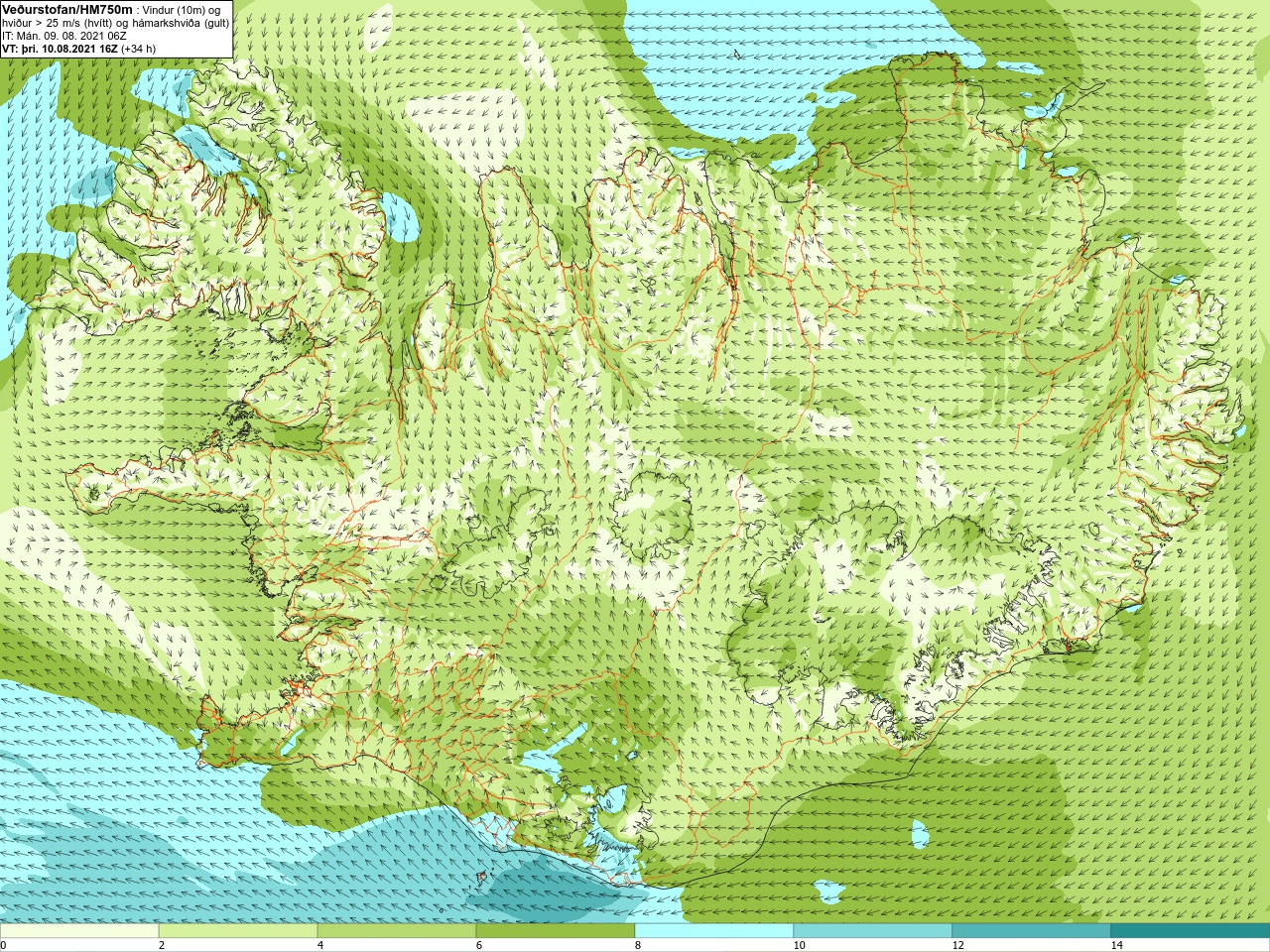Click the above-14 m/s dark teal legend swatch
The height and width of the screenshot is (952, 1270).
click(1191, 931)
